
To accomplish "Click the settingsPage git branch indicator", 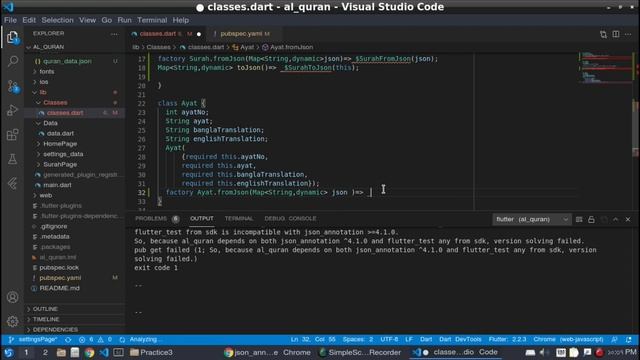I will click(33, 340).
